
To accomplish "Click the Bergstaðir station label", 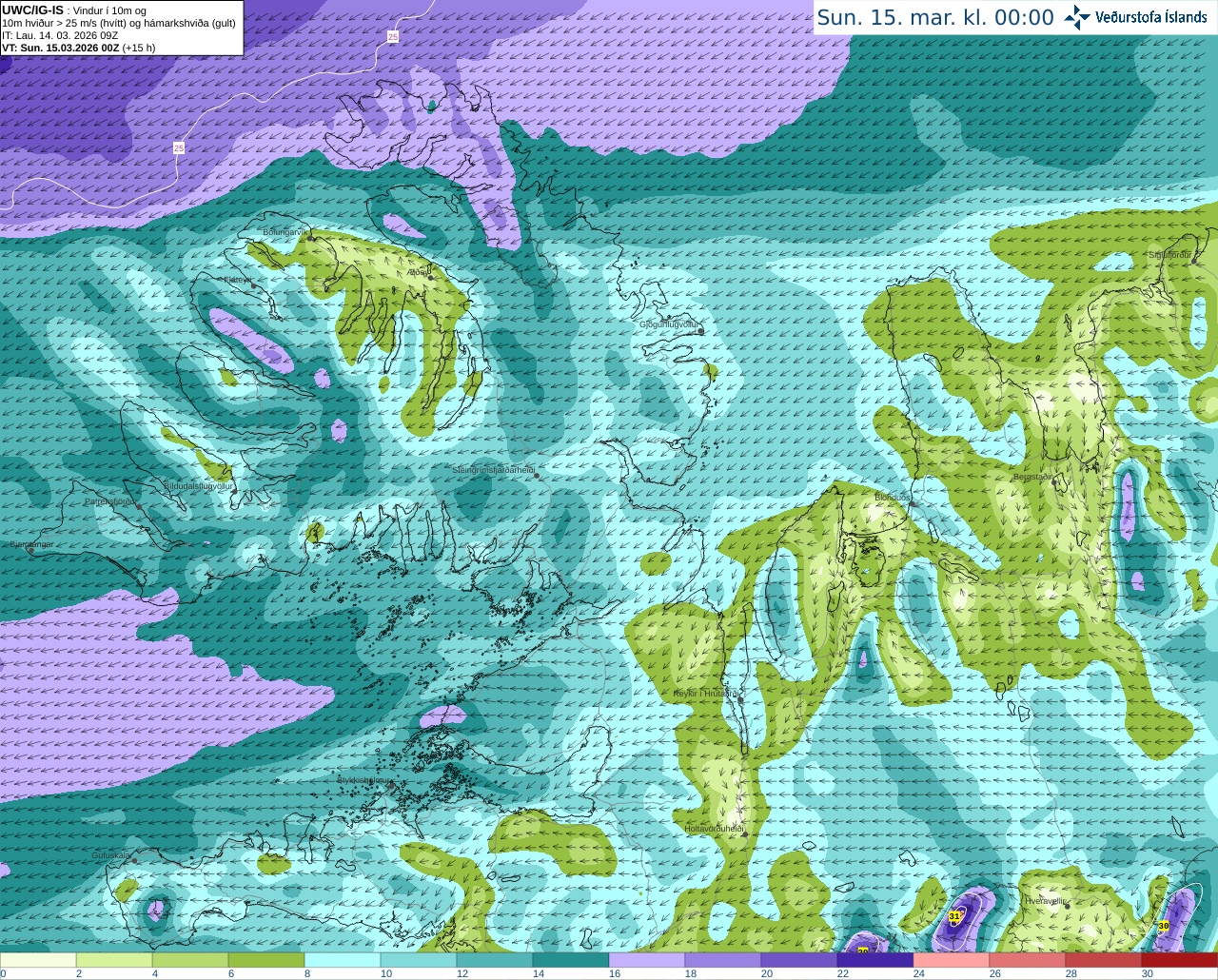I will pyautogui.click(x=1034, y=477).
